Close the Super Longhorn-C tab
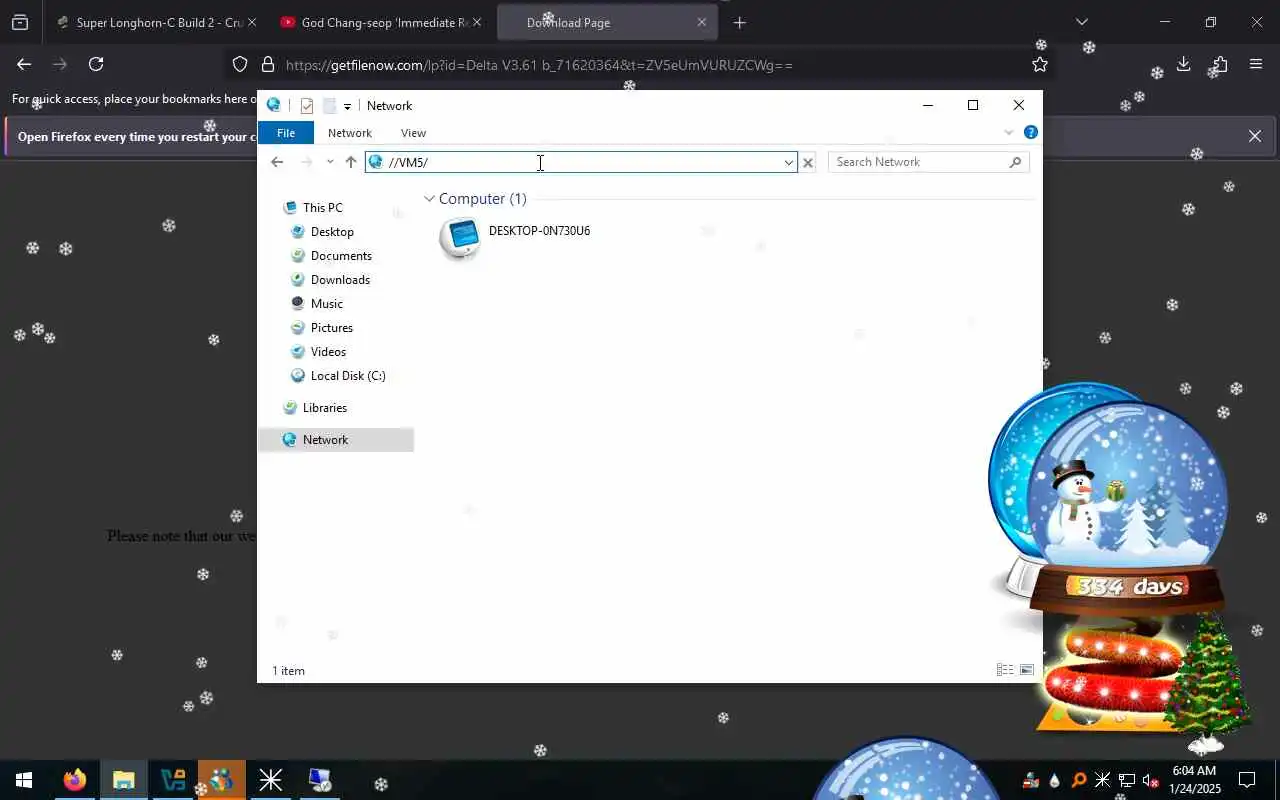 coord(251,22)
